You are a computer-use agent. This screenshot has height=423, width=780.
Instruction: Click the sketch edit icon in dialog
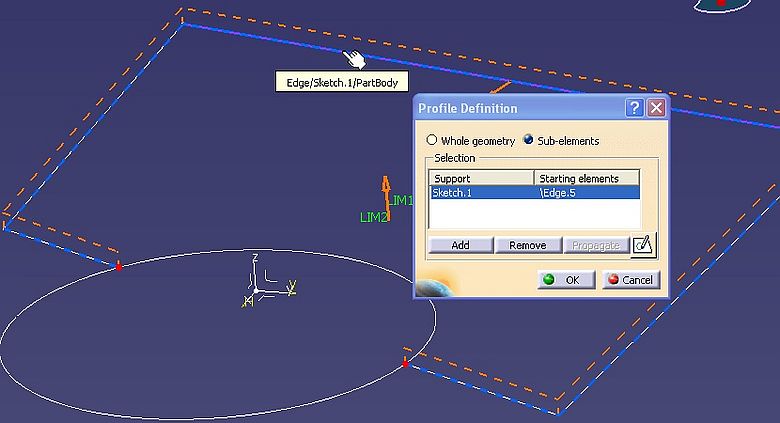[646, 244]
